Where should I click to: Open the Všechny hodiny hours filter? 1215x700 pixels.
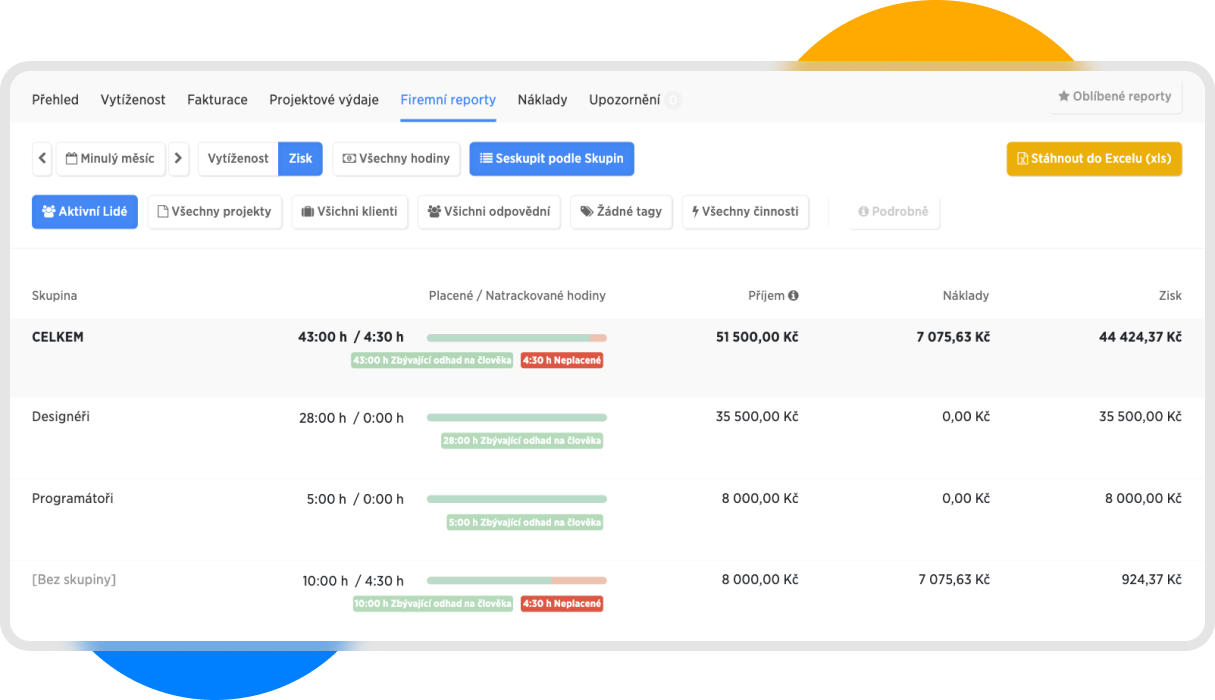(395, 158)
